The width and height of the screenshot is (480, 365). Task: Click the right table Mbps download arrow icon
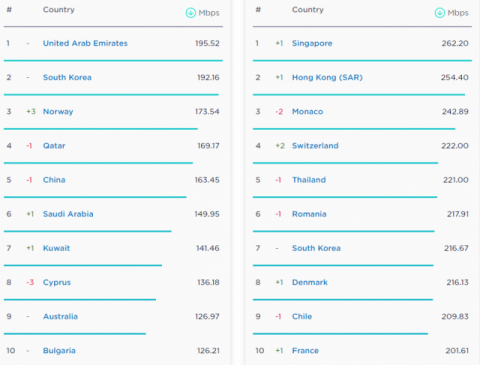click(440, 13)
